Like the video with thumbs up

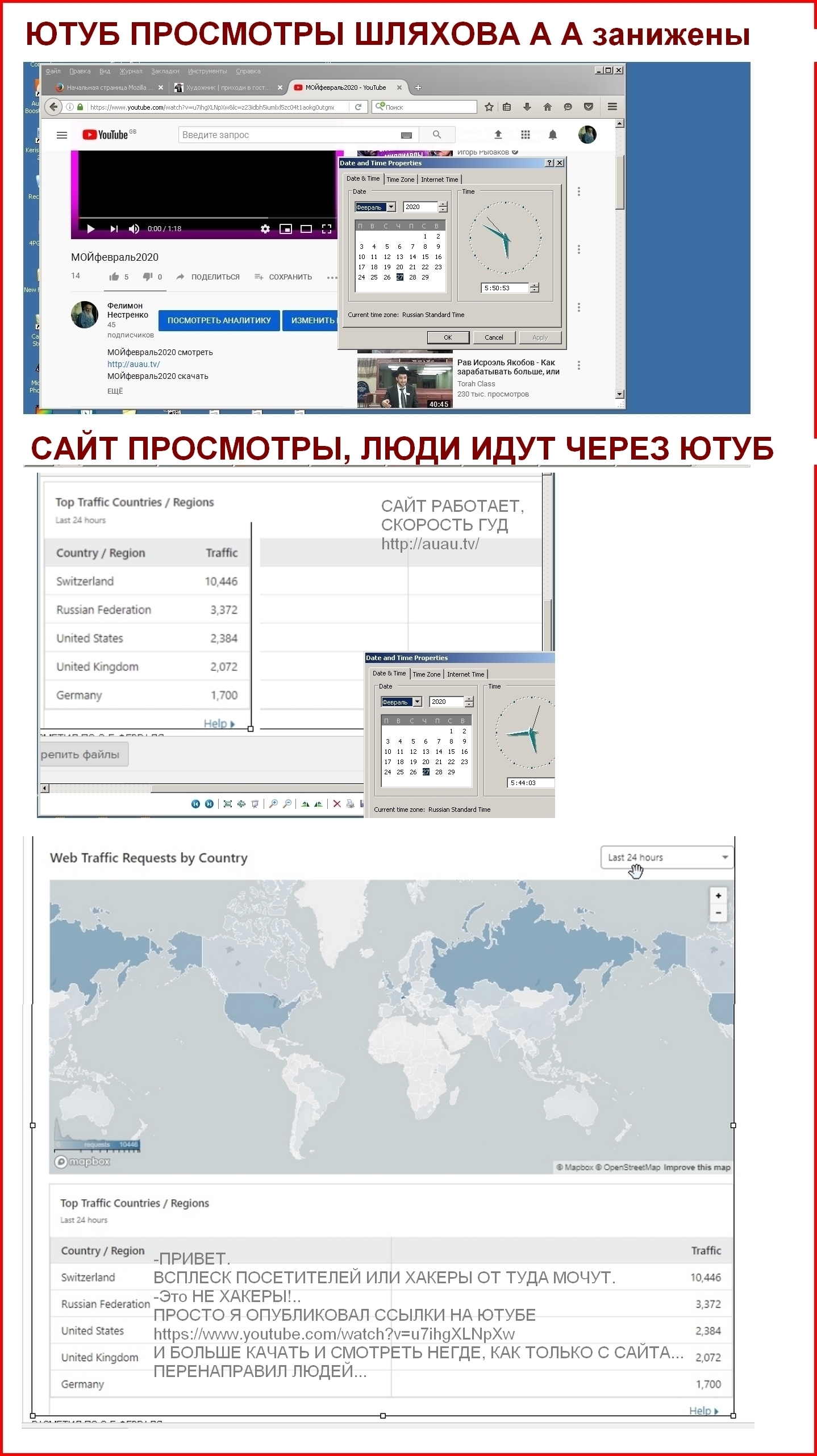click(x=114, y=277)
